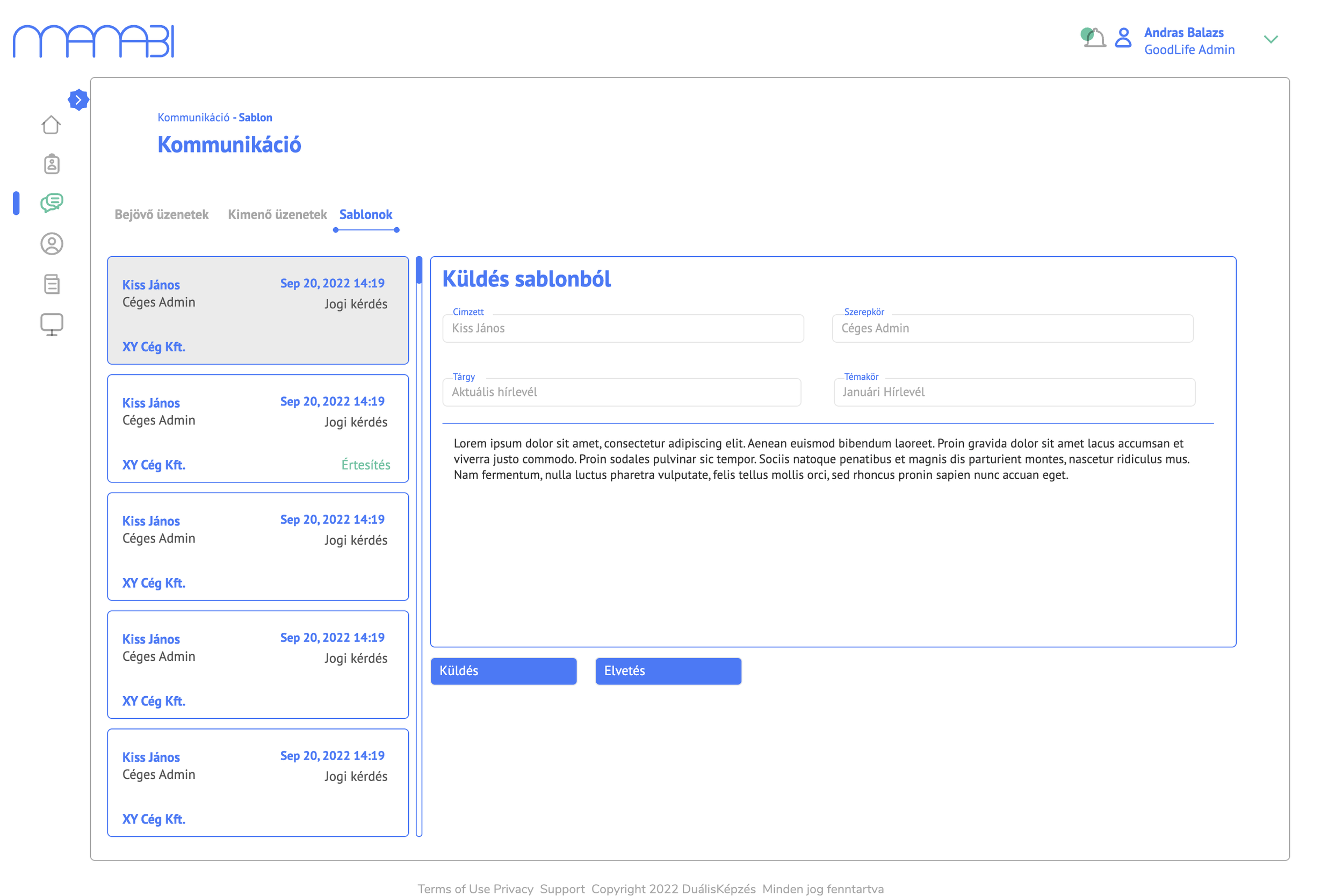The height and width of the screenshot is (896, 1343).
Task: Click the monitor icon at sidebar bottom
Action: (51, 324)
